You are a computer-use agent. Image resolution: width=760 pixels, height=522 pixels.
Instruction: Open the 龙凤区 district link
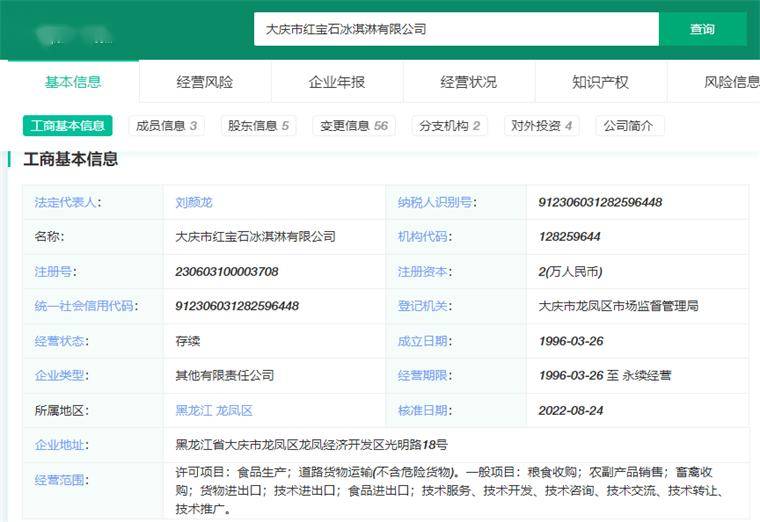234,411
